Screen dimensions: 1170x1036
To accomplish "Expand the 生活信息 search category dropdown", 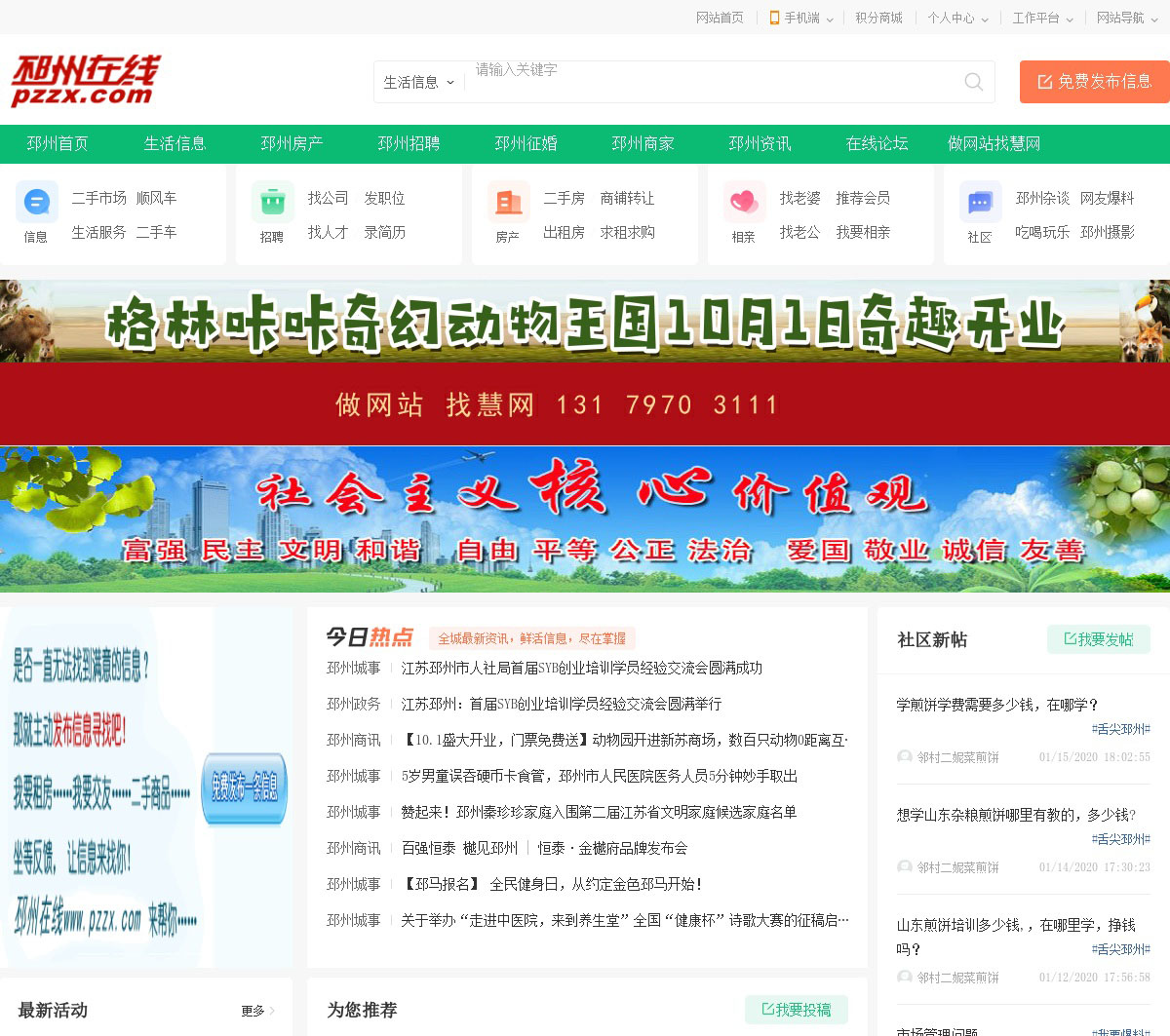I will tap(419, 82).
